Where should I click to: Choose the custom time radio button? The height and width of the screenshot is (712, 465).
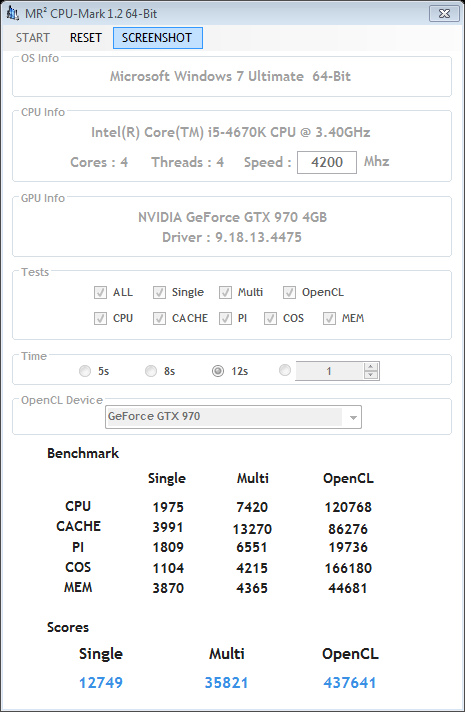tap(285, 370)
